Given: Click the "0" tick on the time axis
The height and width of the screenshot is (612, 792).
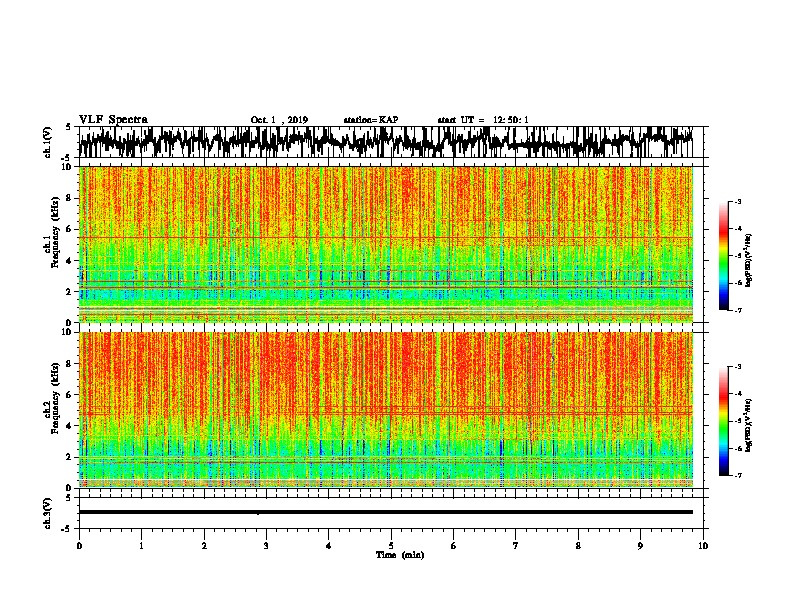Looking at the screenshot, I should (x=79, y=546).
